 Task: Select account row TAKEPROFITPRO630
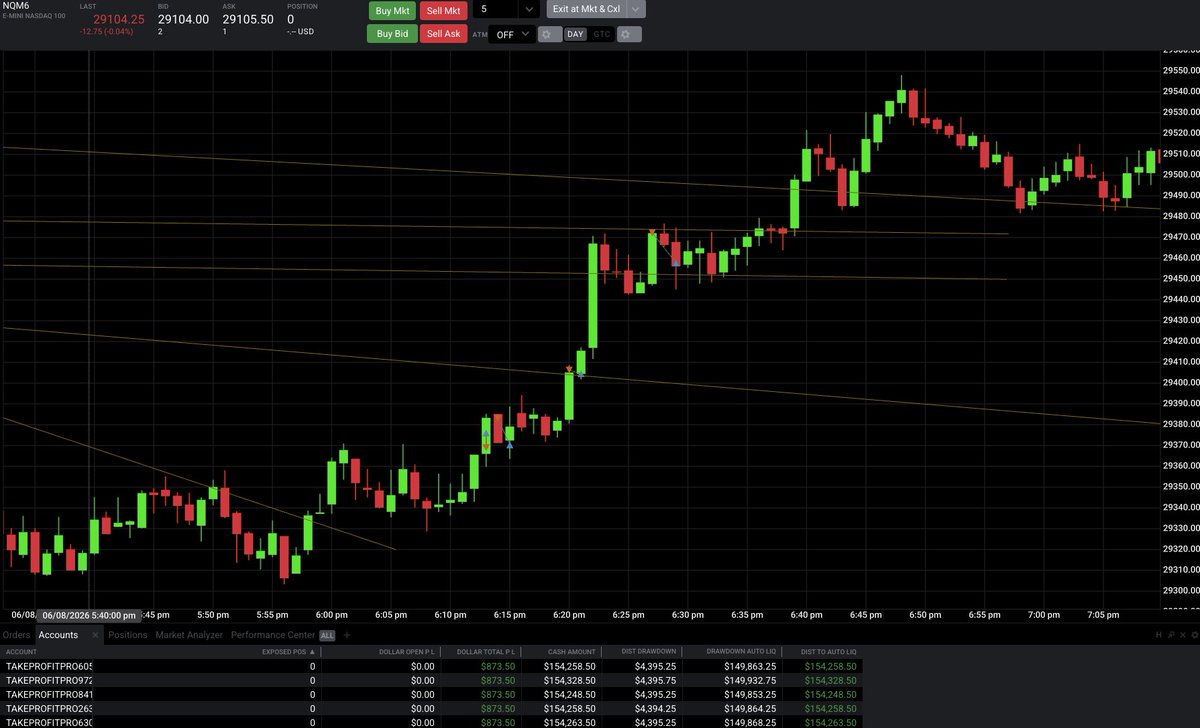[430, 722]
